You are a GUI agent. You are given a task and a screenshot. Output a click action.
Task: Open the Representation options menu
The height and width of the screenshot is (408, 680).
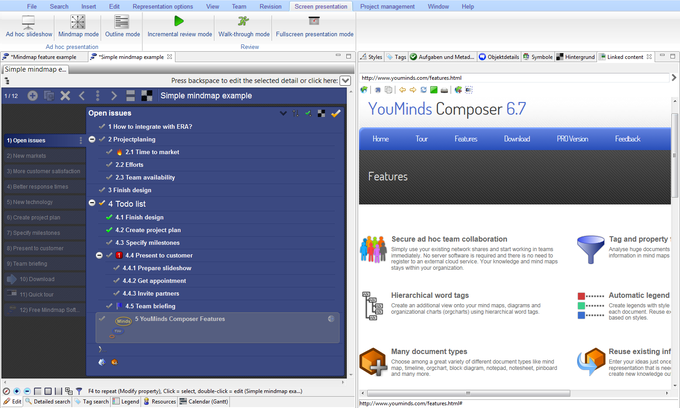click(x=163, y=7)
